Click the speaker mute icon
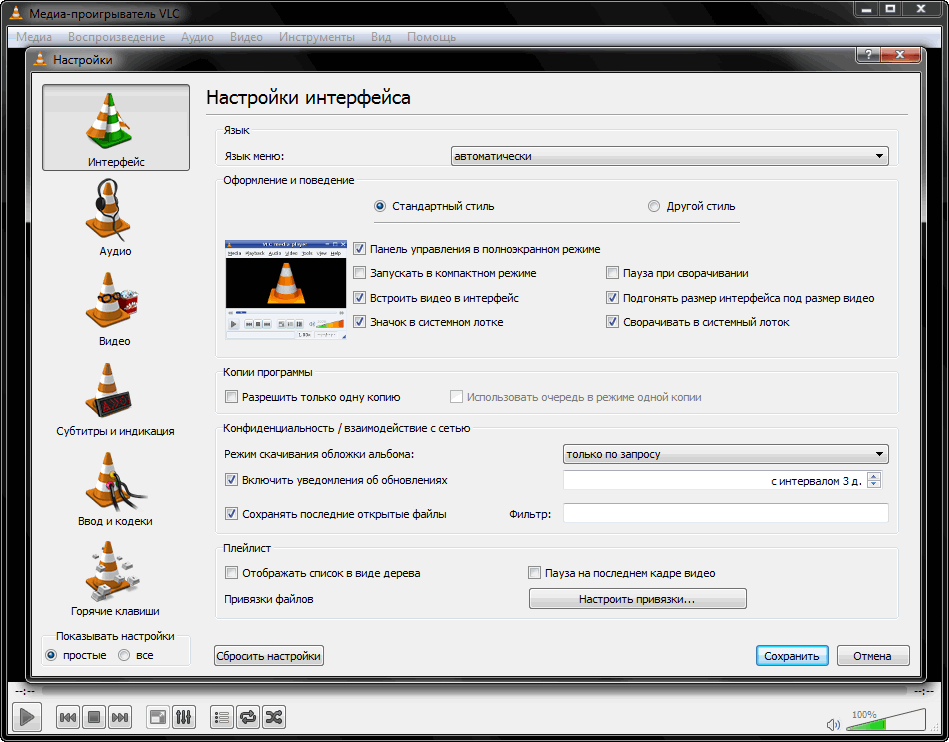The height and width of the screenshot is (742, 949). (x=834, y=724)
